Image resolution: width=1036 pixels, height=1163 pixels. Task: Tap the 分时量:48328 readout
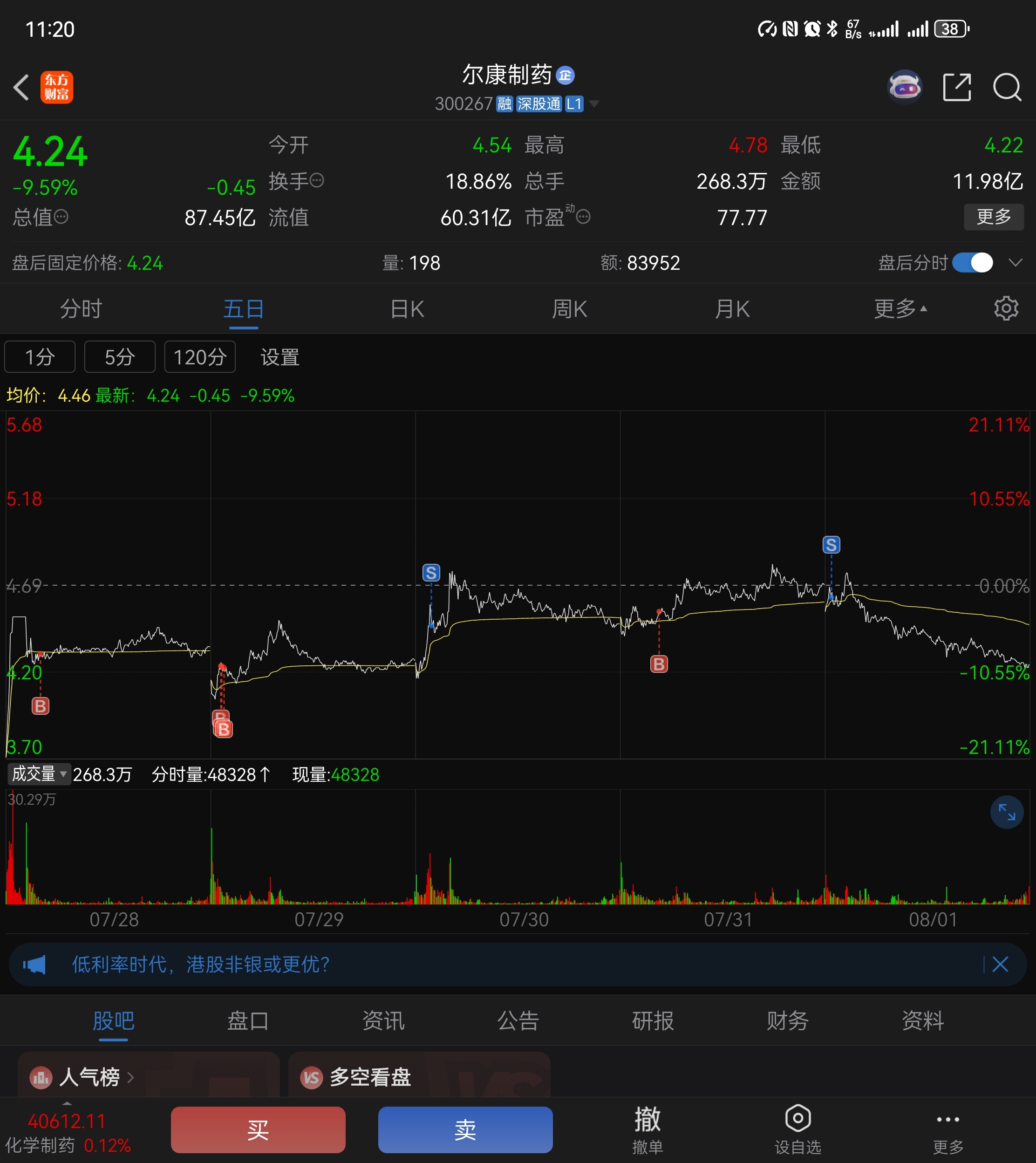click(x=211, y=774)
